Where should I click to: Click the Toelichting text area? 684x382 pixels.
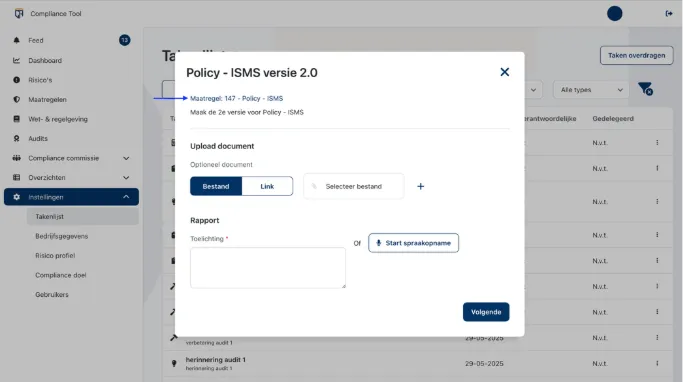268,268
